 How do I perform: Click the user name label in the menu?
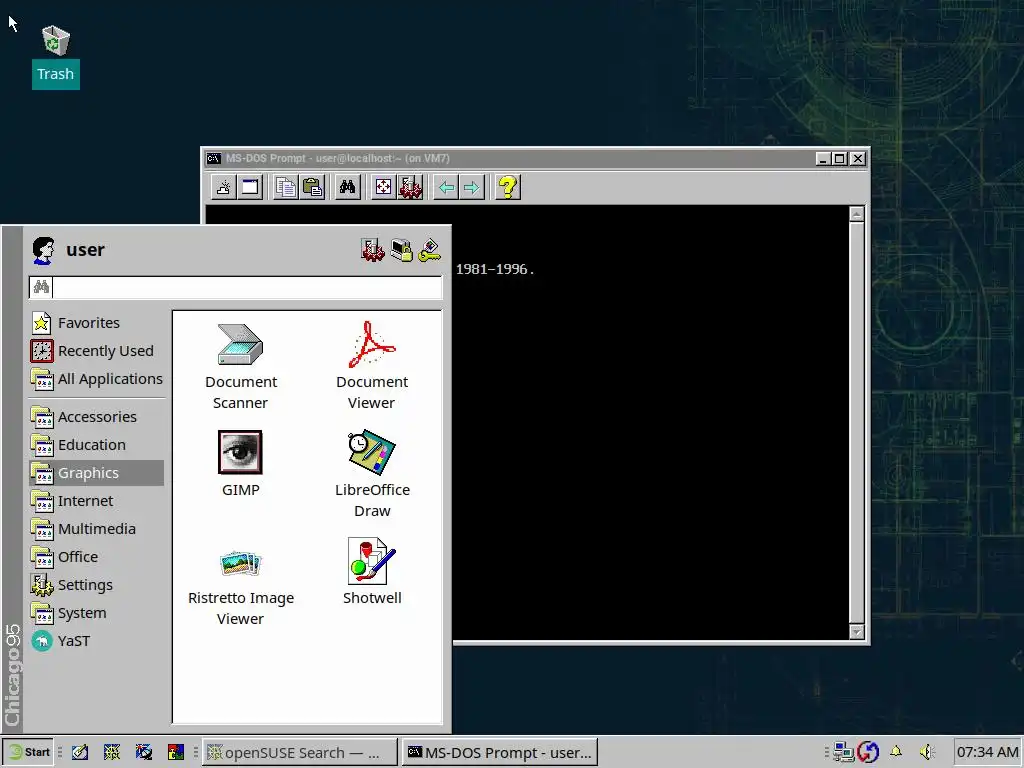pyautogui.click(x=85, y=250)
